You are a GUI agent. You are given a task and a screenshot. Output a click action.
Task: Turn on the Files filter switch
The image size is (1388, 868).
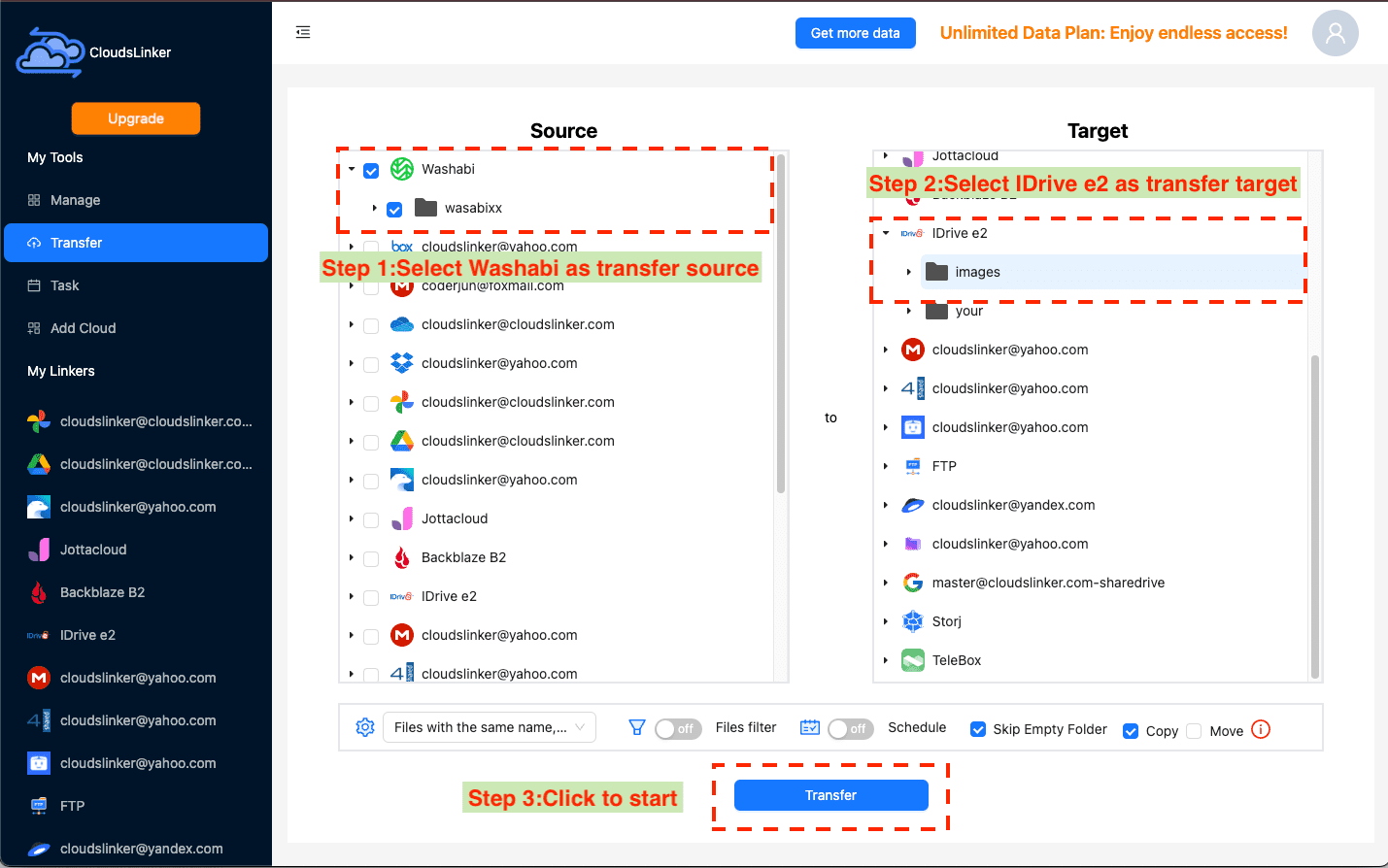click(x=678, y=728)
